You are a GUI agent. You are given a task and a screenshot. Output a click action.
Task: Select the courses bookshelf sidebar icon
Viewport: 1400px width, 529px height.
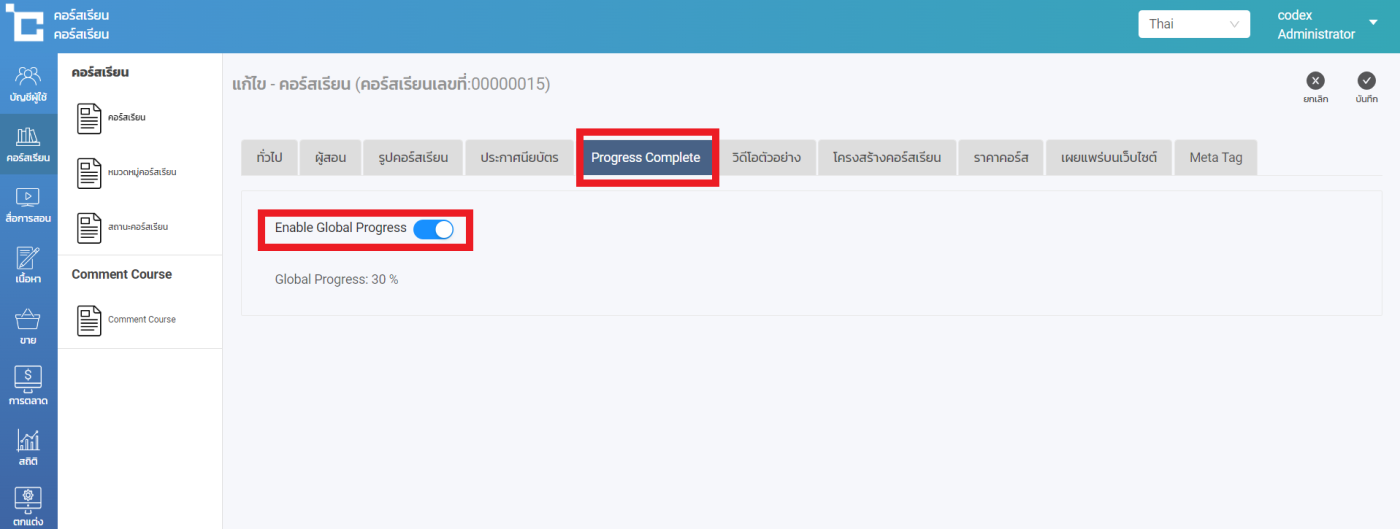click(x=28, y=137)
